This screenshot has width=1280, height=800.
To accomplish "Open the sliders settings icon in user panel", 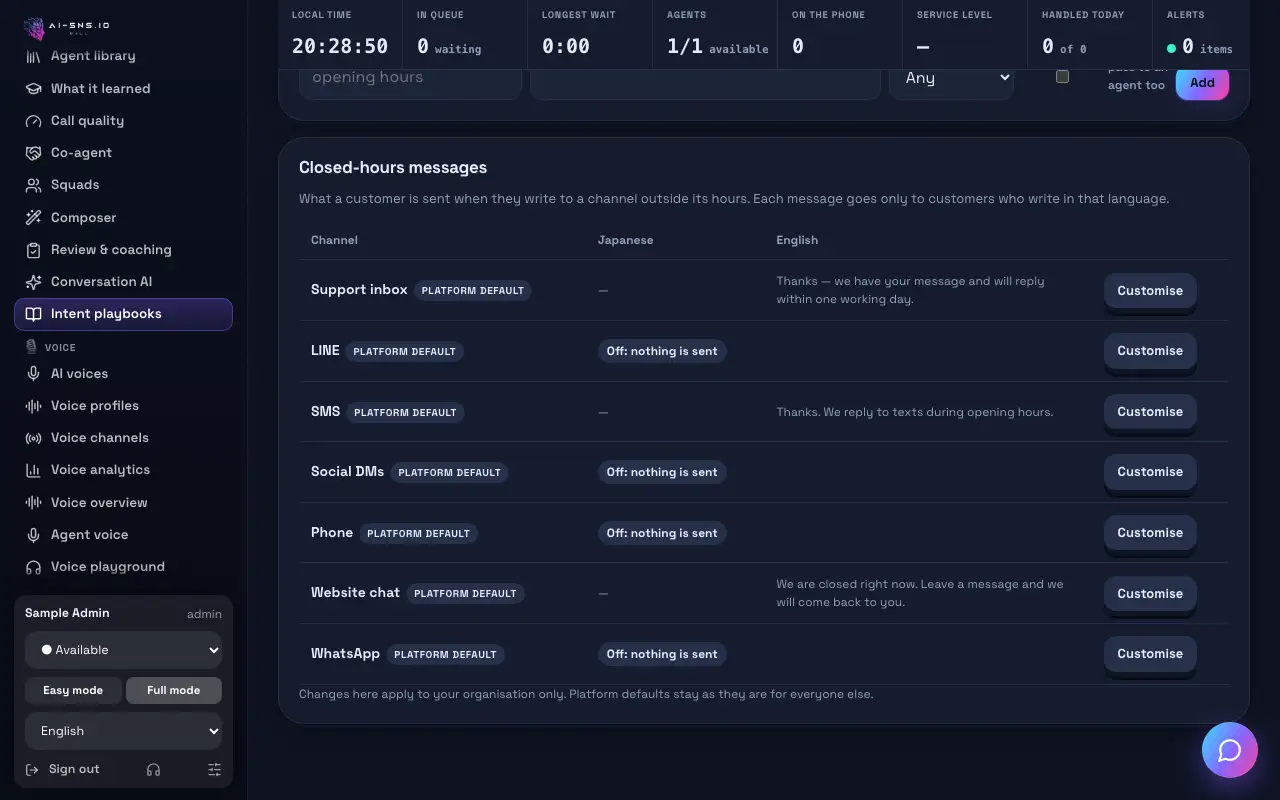I will click(214, 769).
